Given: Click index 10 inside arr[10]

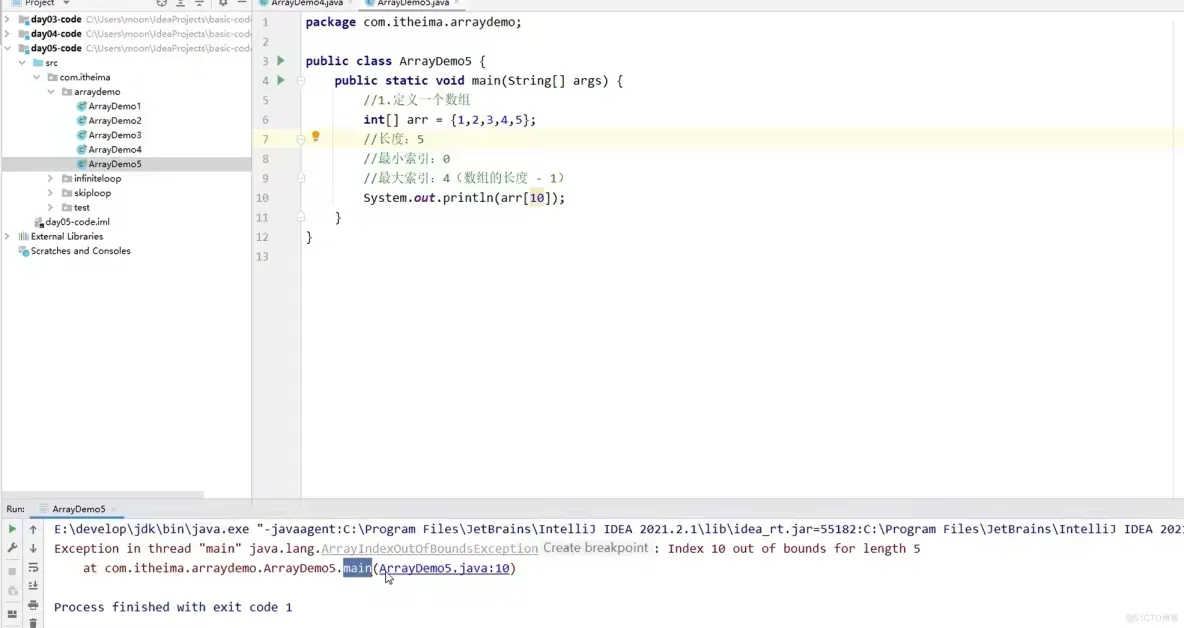Looking at the screenshot, I should [x=536, y=198].
